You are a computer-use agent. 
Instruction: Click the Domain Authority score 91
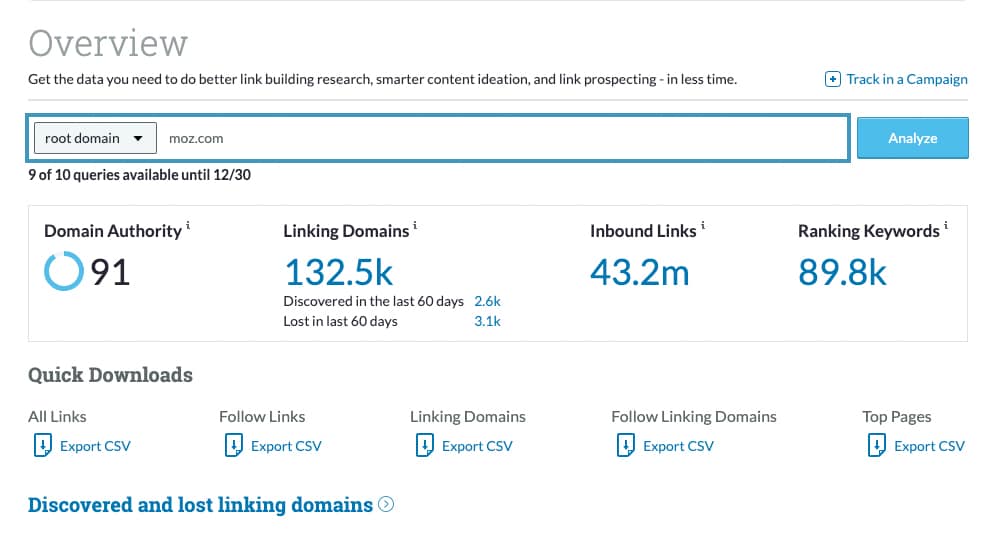pyautogui.click(x=110, y=272)
